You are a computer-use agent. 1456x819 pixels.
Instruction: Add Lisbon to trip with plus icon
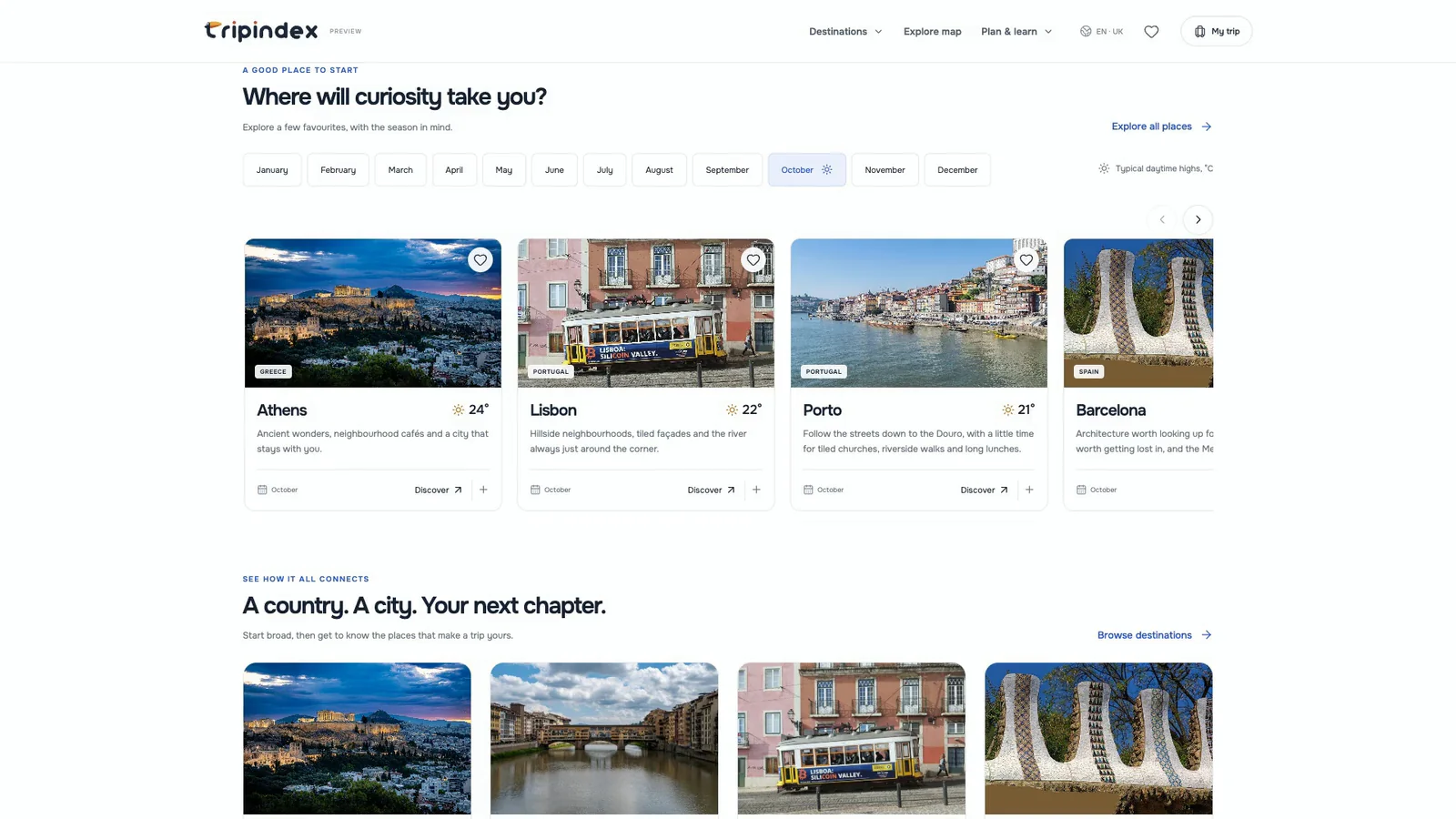pos(756,490)
